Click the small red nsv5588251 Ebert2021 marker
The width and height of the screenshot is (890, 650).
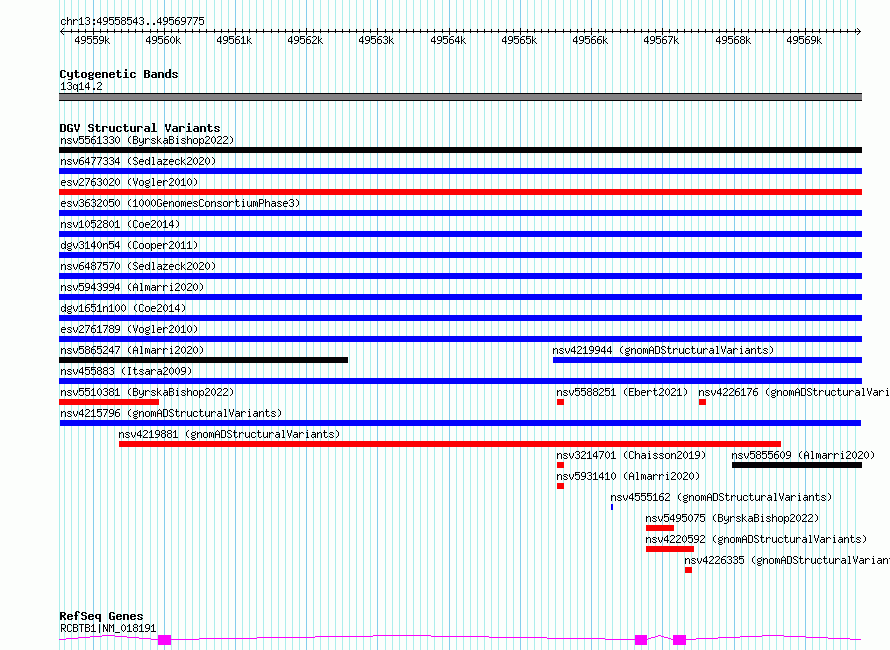[560, 402]
